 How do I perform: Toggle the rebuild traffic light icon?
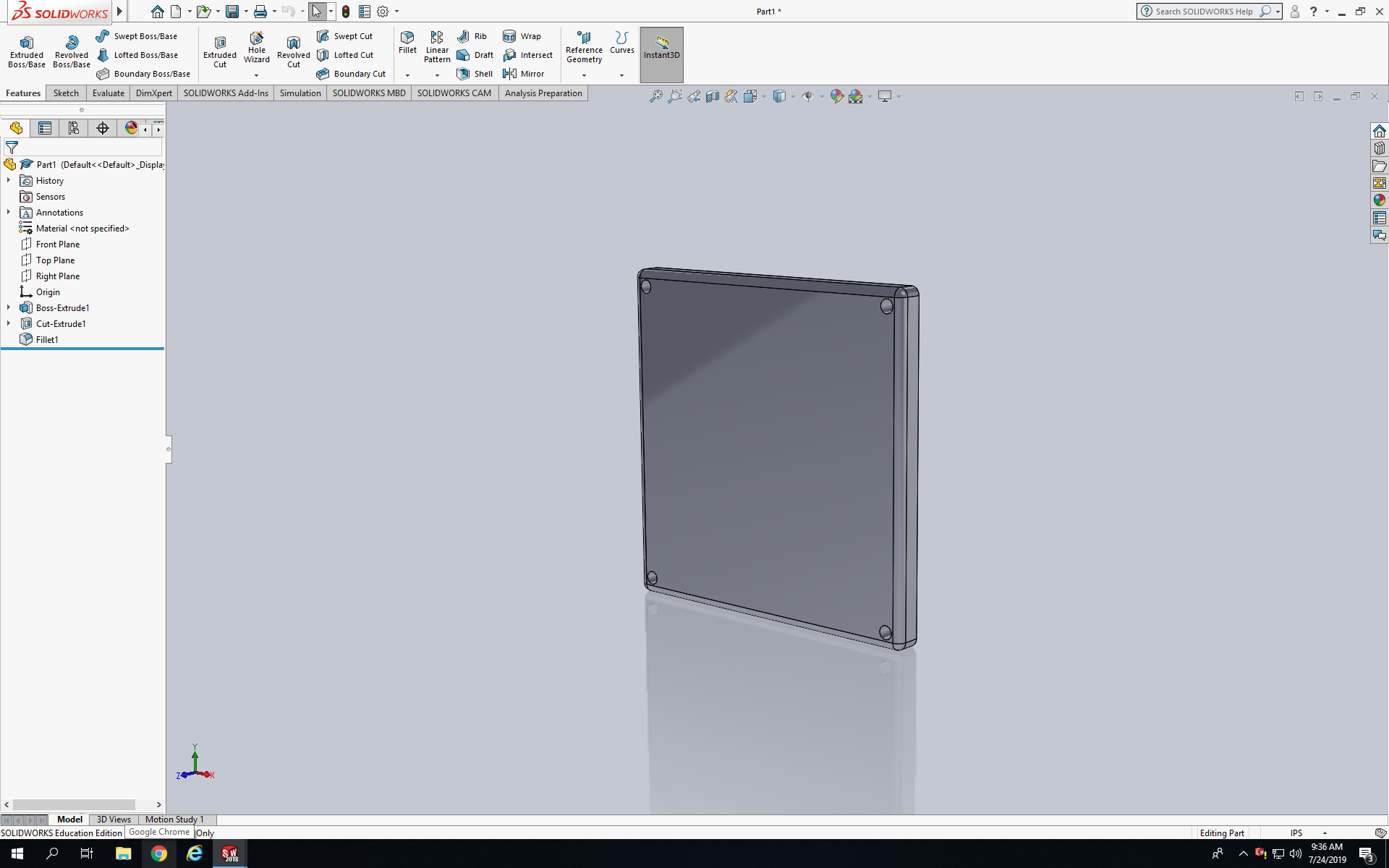pyautogui.click(x=346, y=12)
